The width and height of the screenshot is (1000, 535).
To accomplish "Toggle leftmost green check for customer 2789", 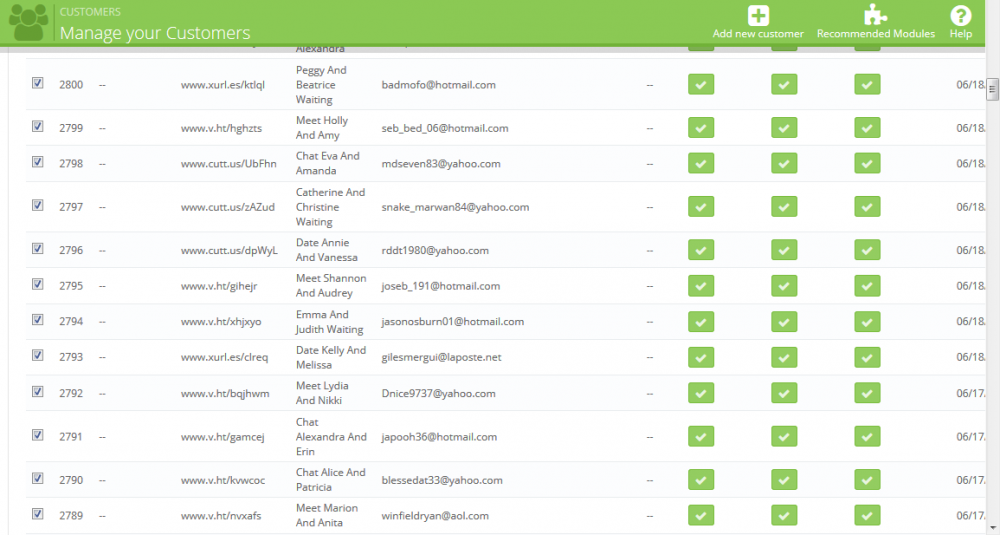I will tap(701, 515).
